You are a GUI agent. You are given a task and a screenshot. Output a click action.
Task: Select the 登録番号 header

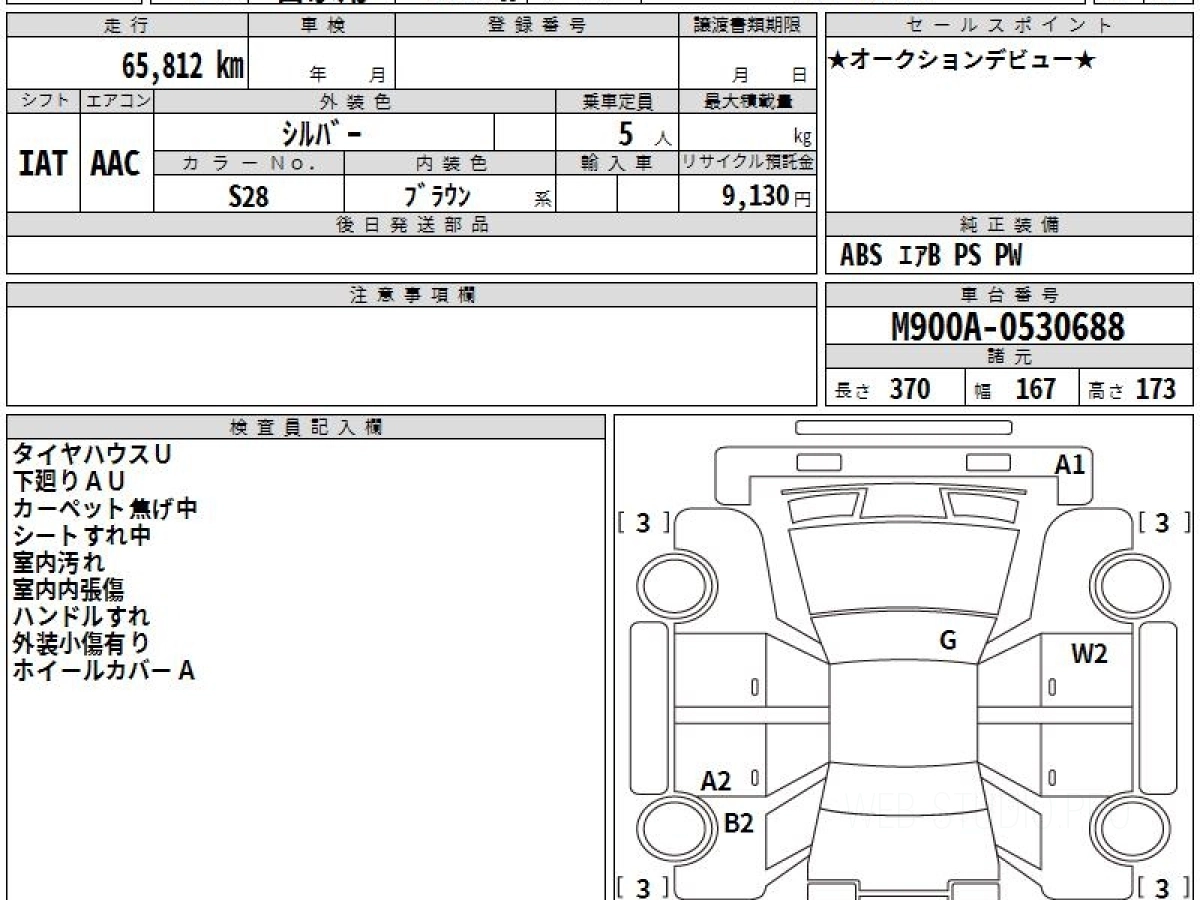click(x=537, y=26)
